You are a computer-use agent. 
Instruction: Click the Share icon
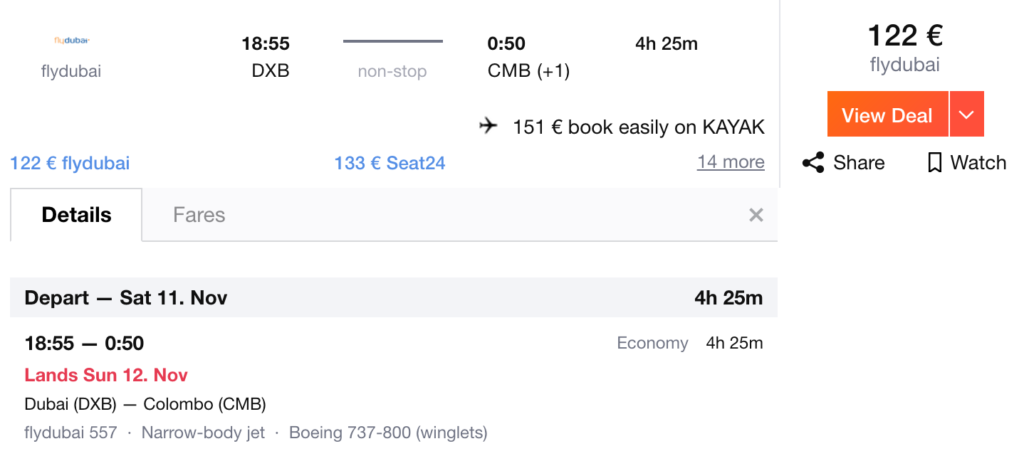[x=813, y=163]
